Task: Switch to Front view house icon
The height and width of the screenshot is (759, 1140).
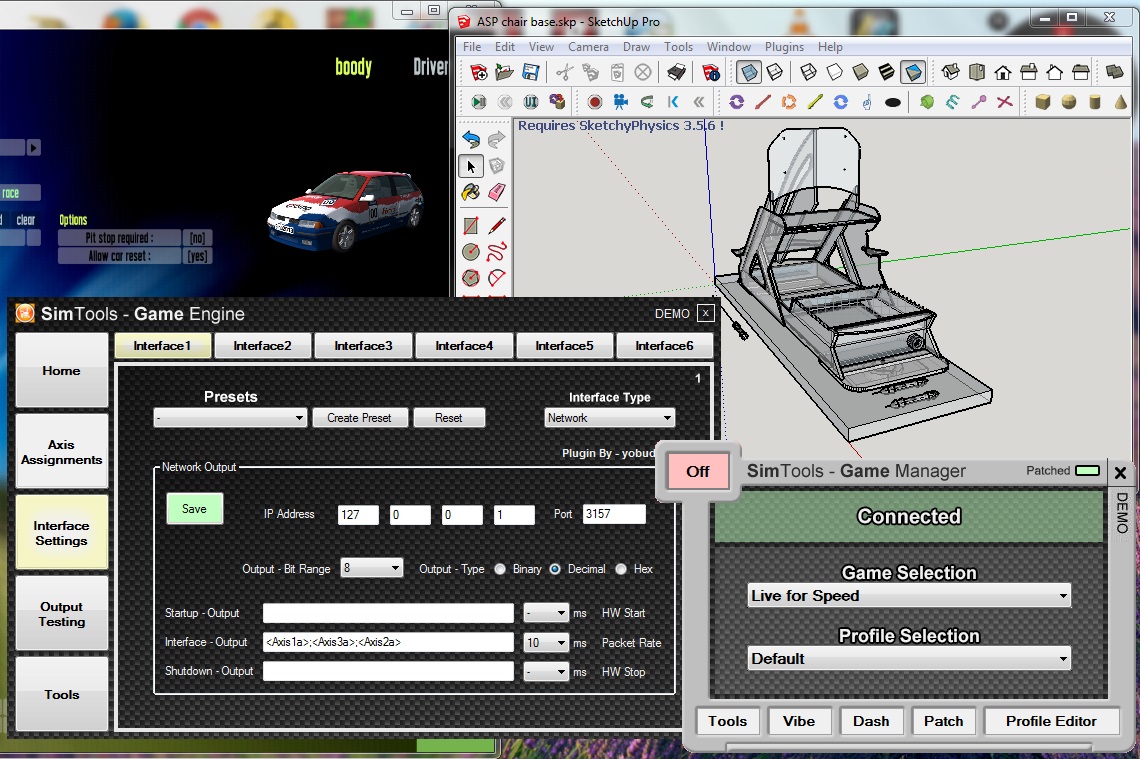Action: [1003, 72]
